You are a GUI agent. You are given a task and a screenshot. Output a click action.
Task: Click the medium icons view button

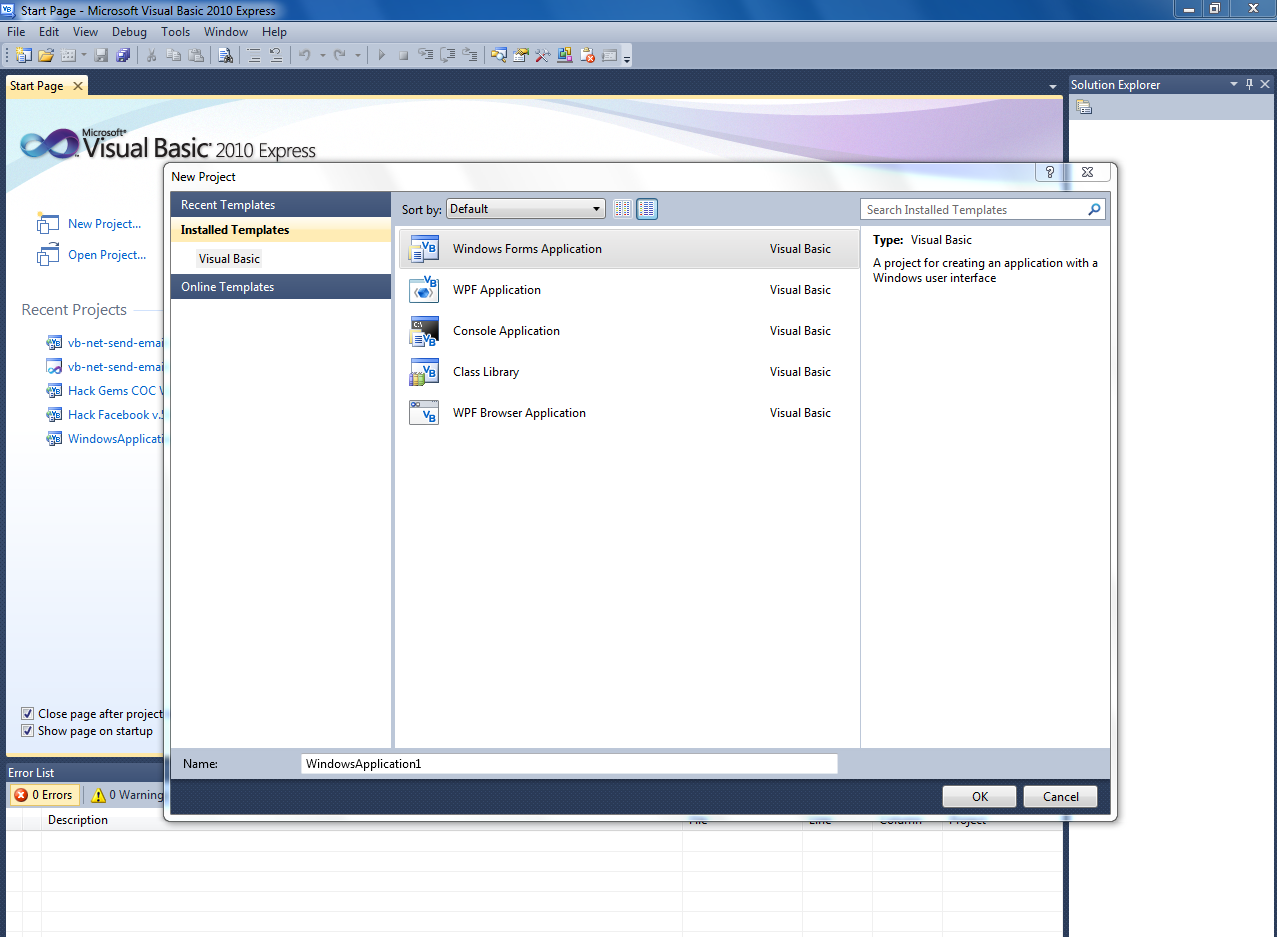pyautogui.click(x=647, y=209)
